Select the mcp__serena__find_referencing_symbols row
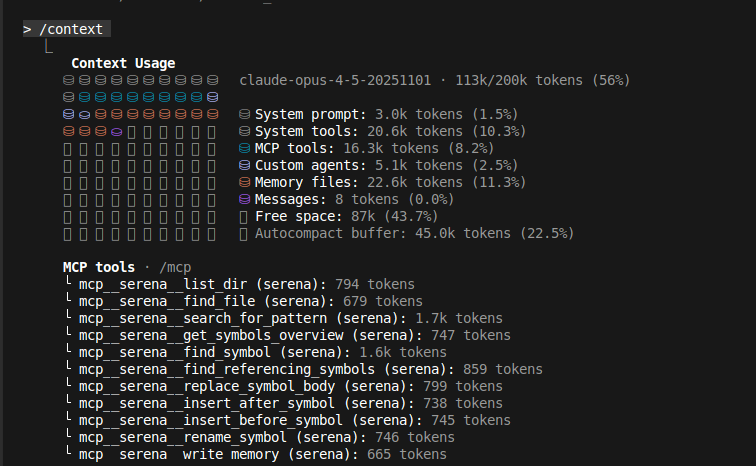 (x=303, y=369)
